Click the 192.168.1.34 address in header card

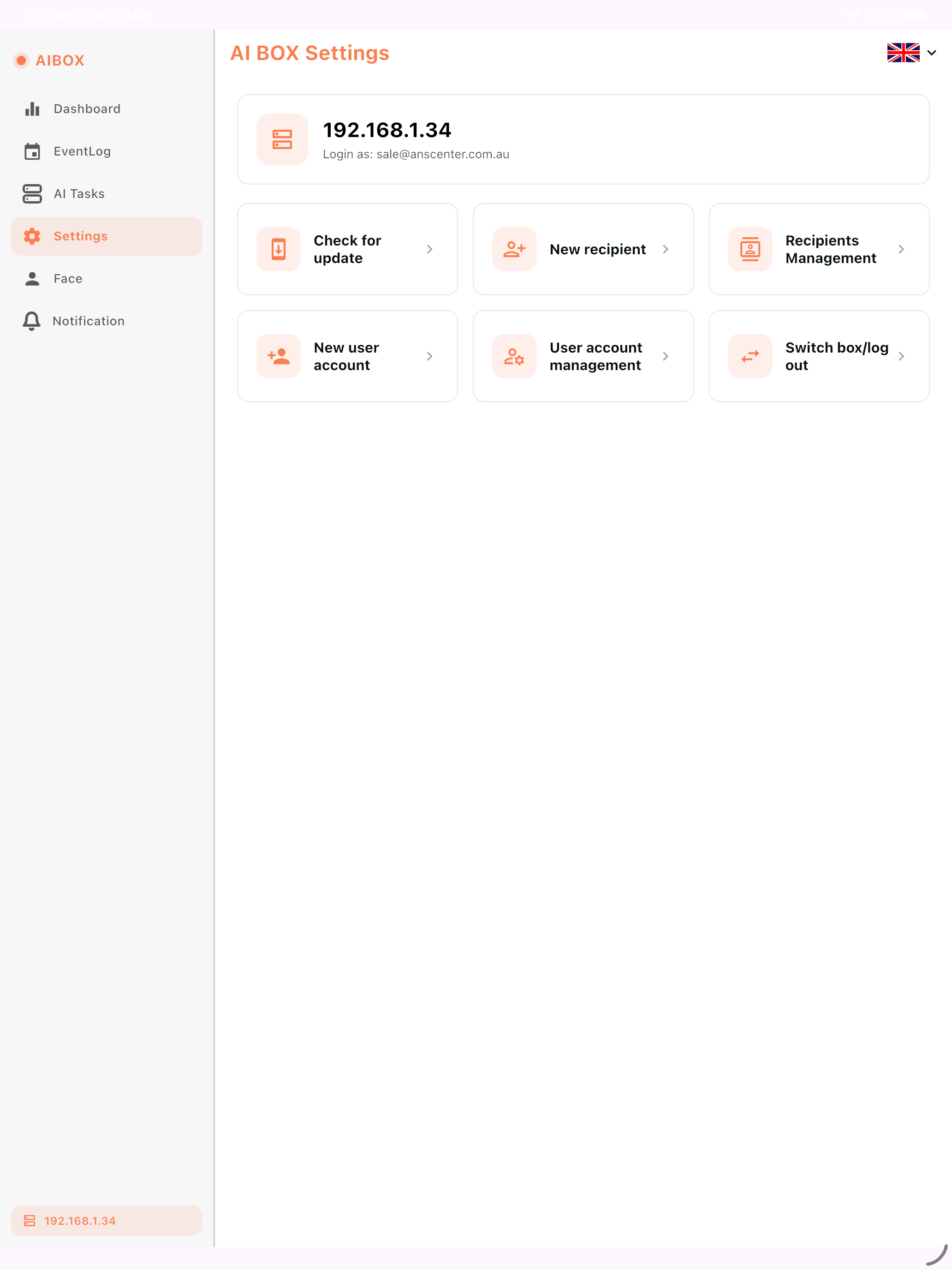[x=387, y=130]
